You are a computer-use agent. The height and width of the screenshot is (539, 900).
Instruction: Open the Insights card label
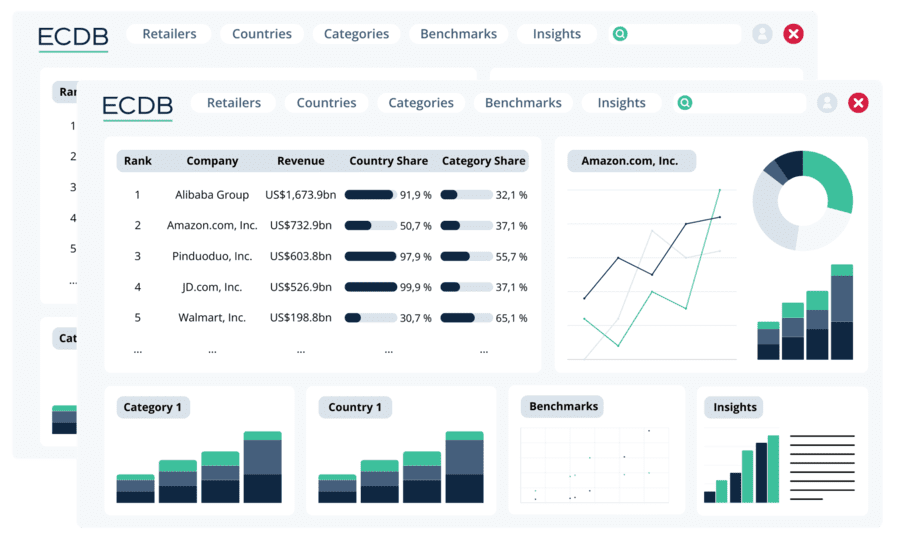[x=735, y=407]
